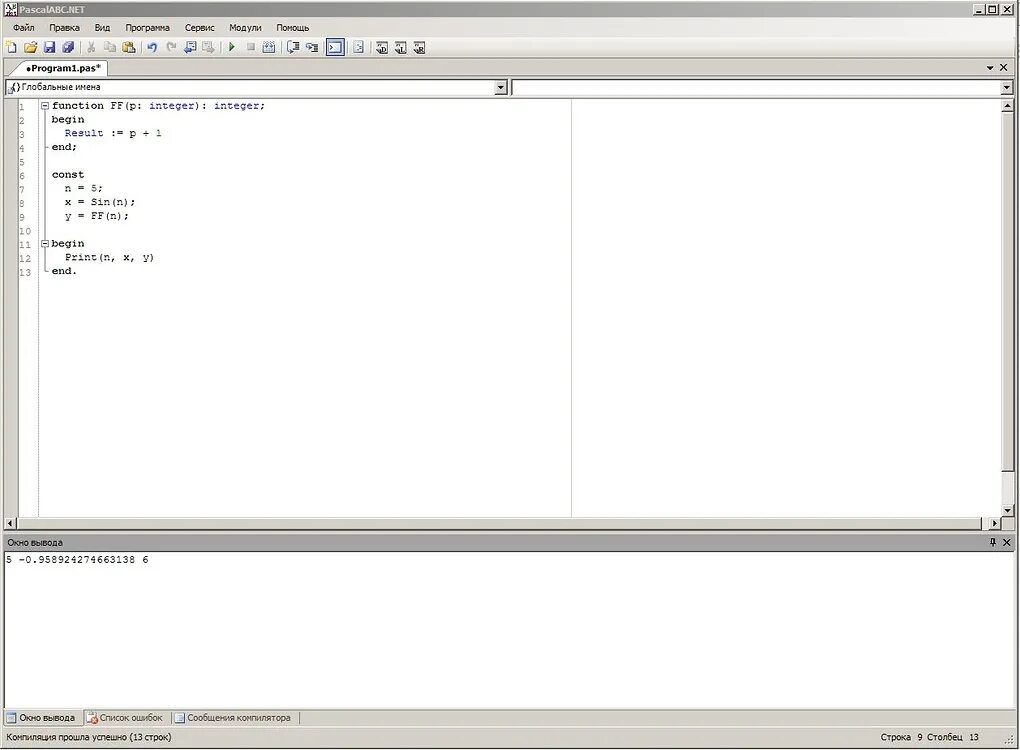
Task: Save the file with the single-disk icon
Action: click(x=49, y=47)
